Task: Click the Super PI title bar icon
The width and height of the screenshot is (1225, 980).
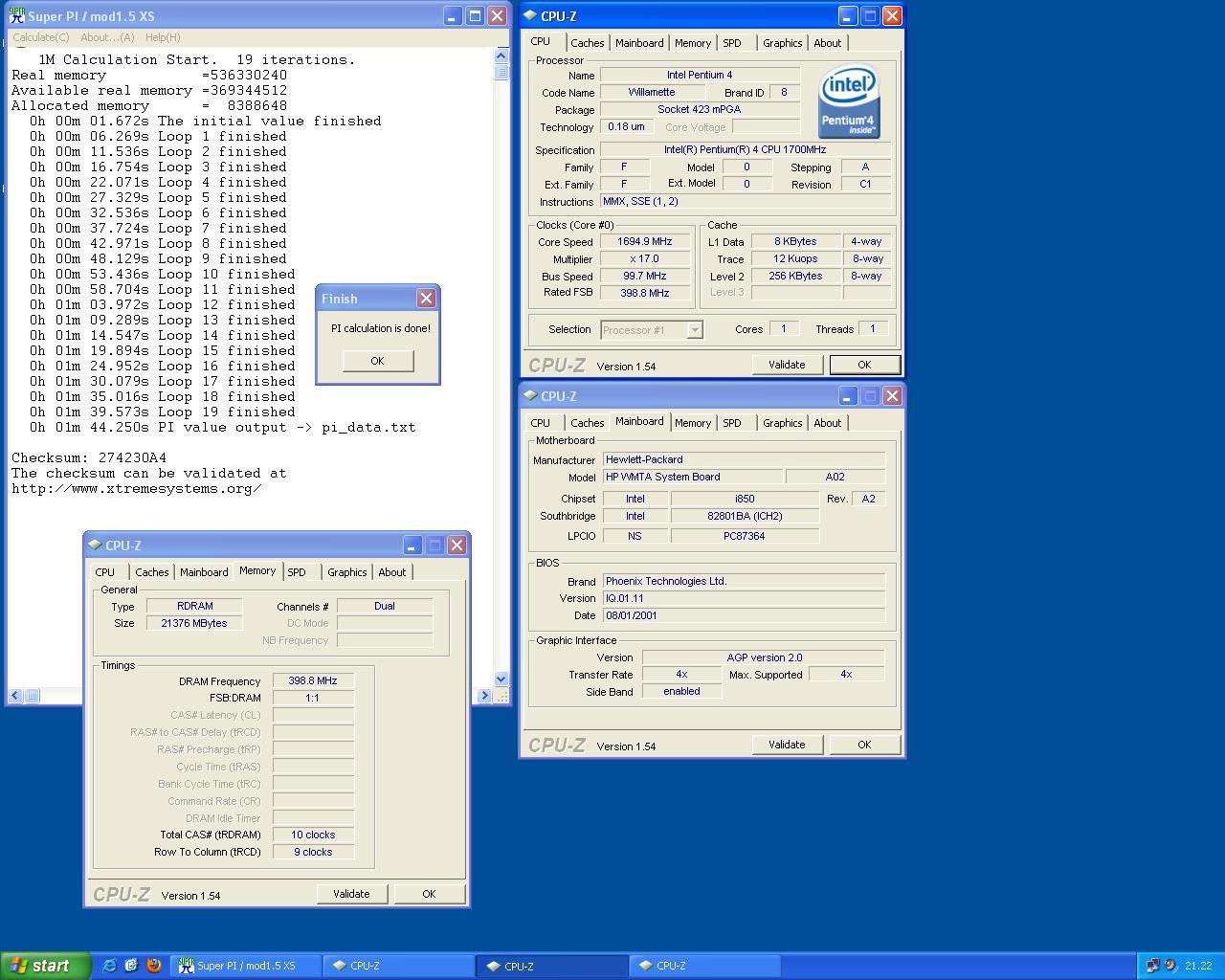Action: [17, 15]
